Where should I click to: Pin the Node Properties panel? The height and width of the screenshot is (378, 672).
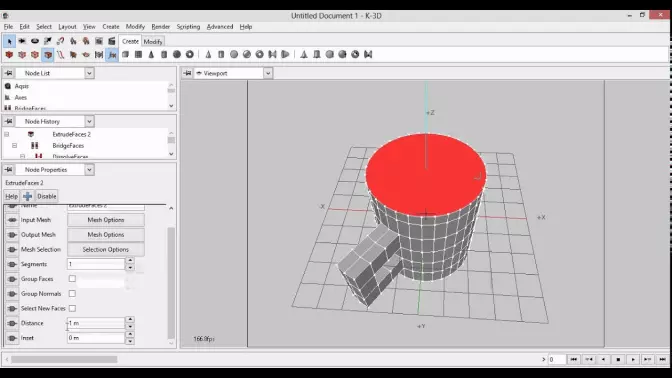click(x=9, y=170)
